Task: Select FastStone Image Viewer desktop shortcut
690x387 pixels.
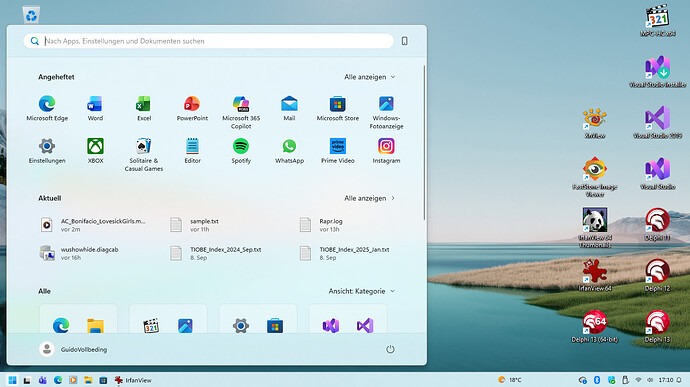Action: 595,177
